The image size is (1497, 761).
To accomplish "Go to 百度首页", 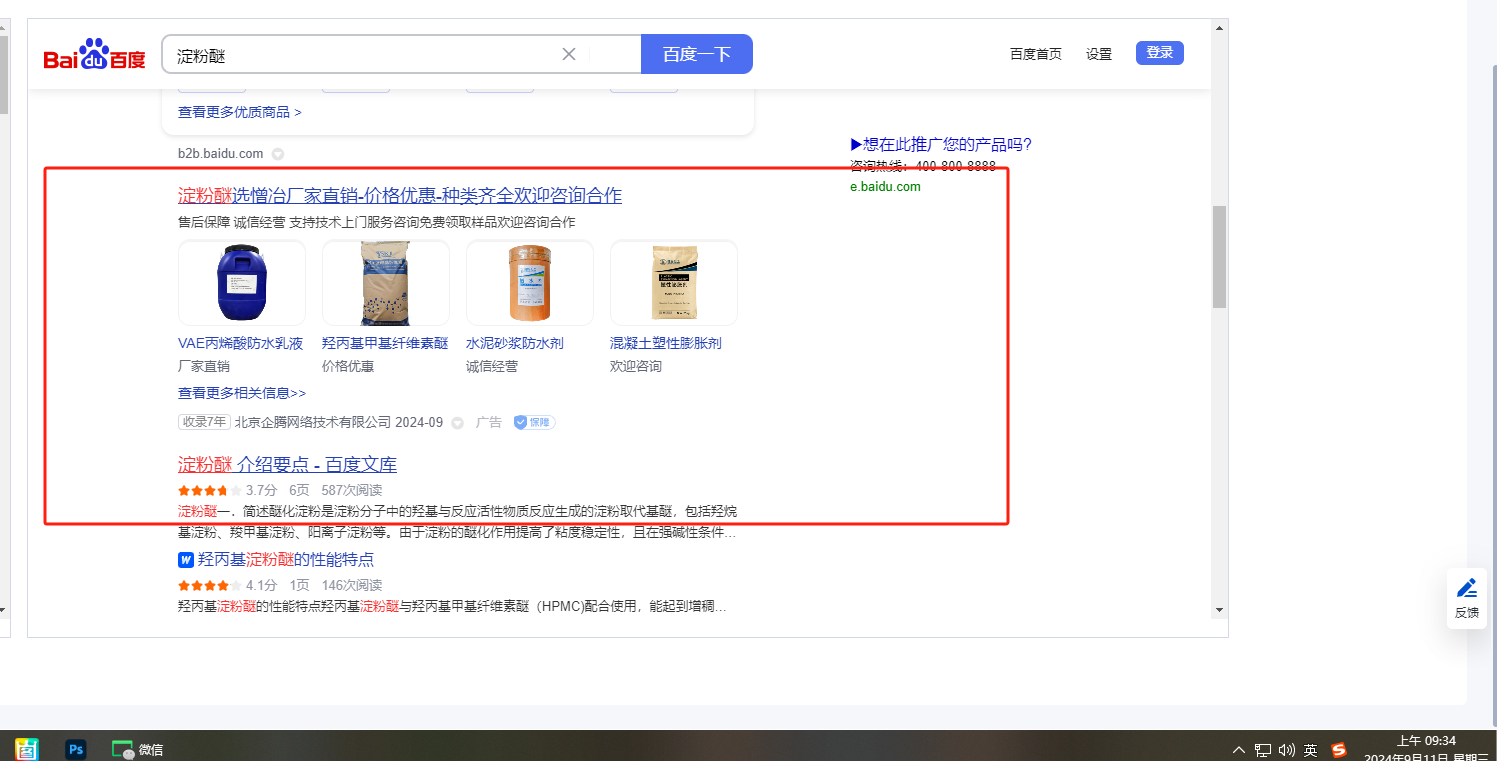I will pos(1036,54).
